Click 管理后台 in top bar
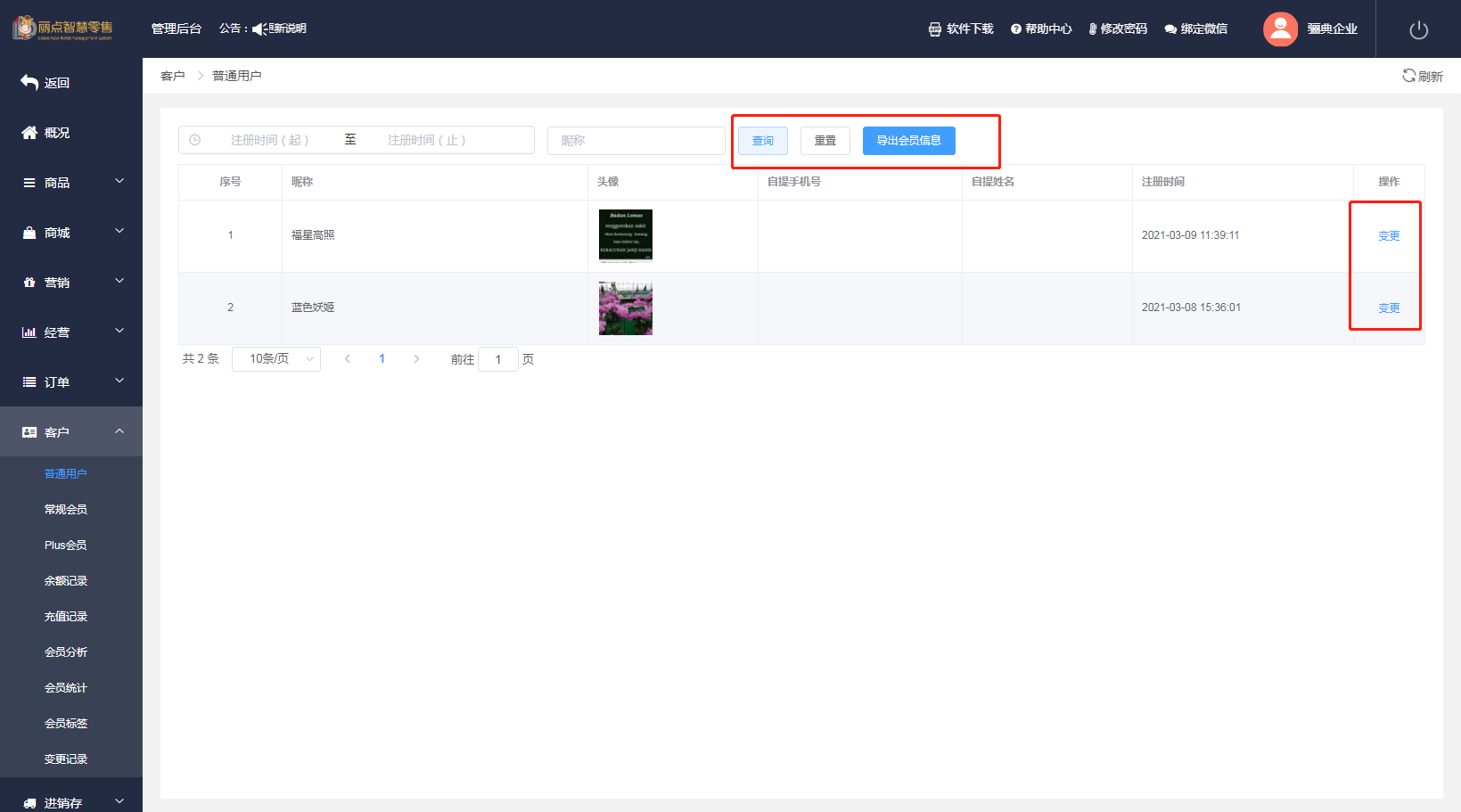The width and height of the screenshot is (1461, 812). click(176, 29)
